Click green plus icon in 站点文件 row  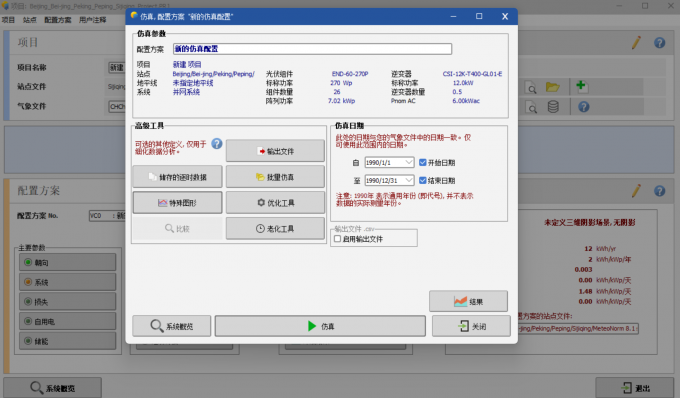581,86
